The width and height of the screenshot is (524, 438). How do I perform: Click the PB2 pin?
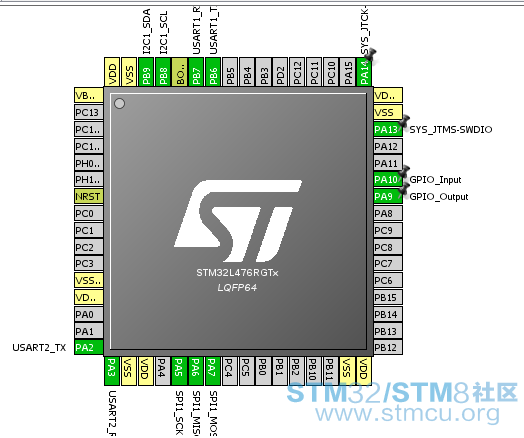tap(297, 371)
